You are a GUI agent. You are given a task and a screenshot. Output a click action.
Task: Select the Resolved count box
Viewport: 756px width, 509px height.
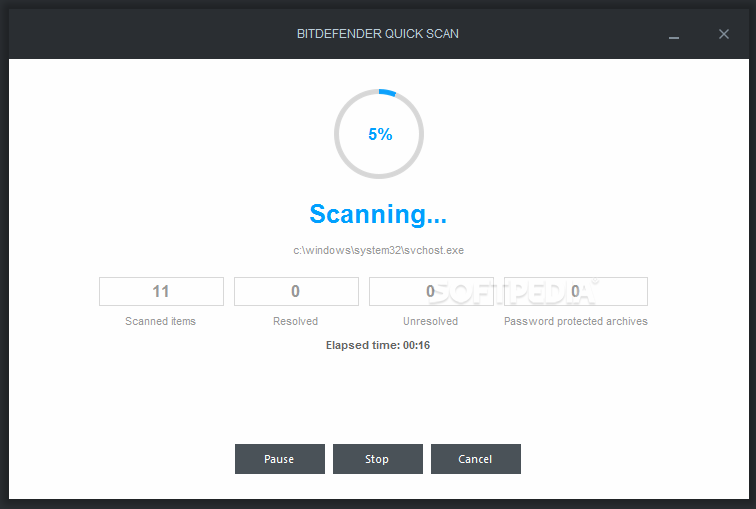pyautogui.click(x=297, y=291)
